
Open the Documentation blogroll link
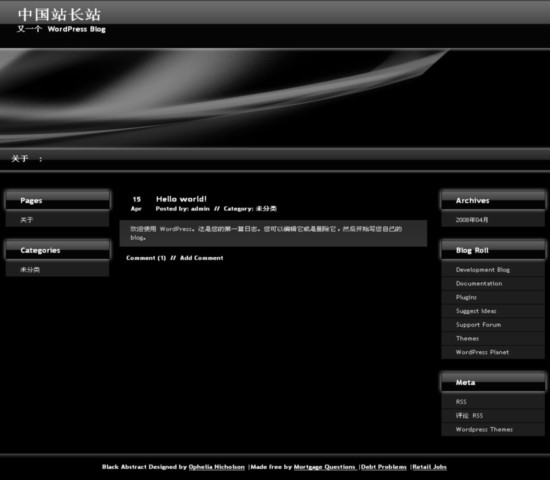[479, 284]
